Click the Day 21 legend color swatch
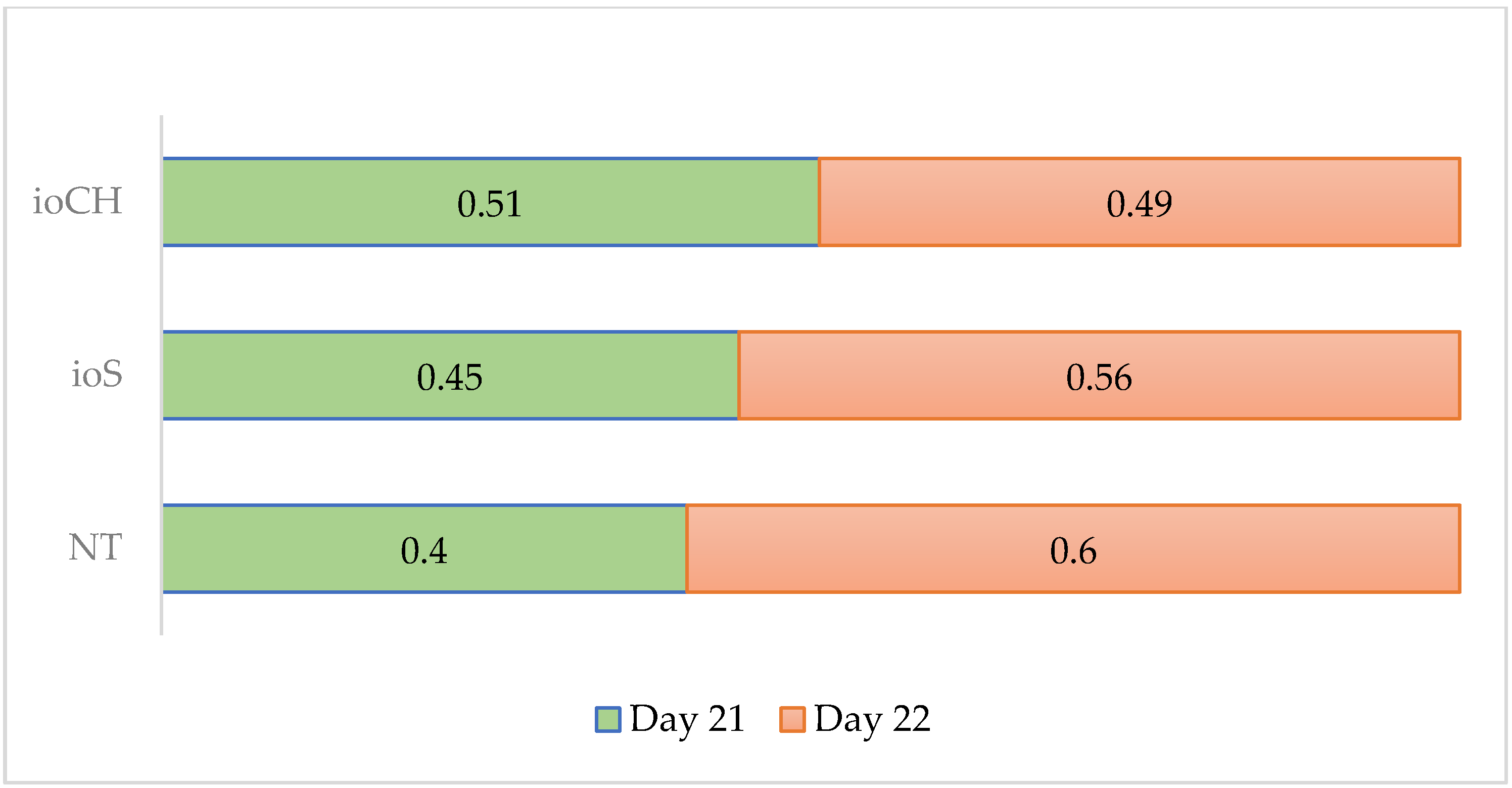Image resolution: width=1512 pixels, height=788 pixels. (x=607, y=719)
